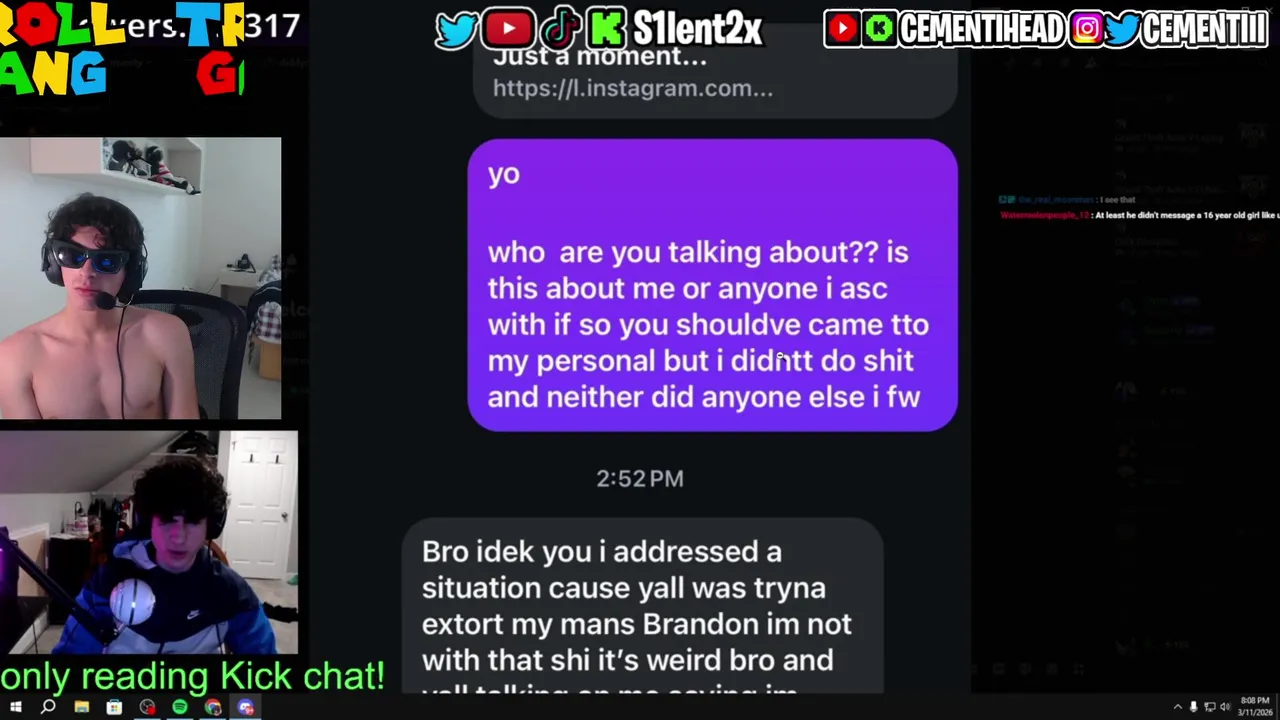Viewport: 1280px width, 720px height.
Task: Open OBS recording app in the taskbar
Action: pyautogui.click(x=147, y=707)
